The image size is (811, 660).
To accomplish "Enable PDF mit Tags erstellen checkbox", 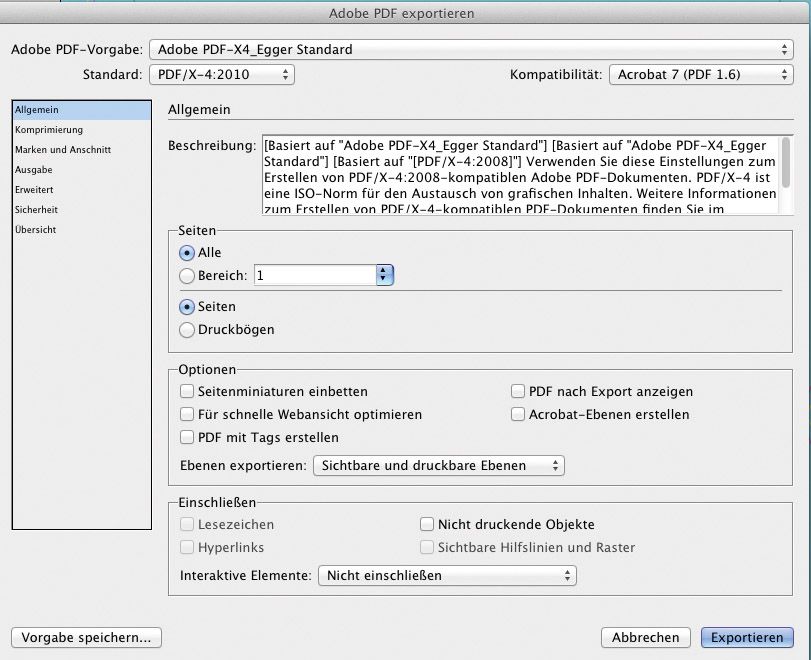I will click(x=187, y=437).
